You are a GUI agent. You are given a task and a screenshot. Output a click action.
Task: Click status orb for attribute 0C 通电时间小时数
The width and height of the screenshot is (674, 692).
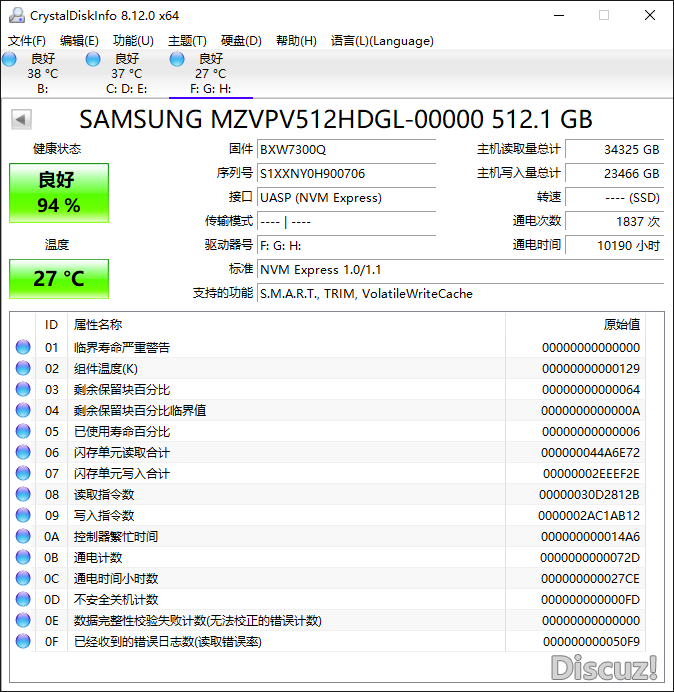coord(23,578)
